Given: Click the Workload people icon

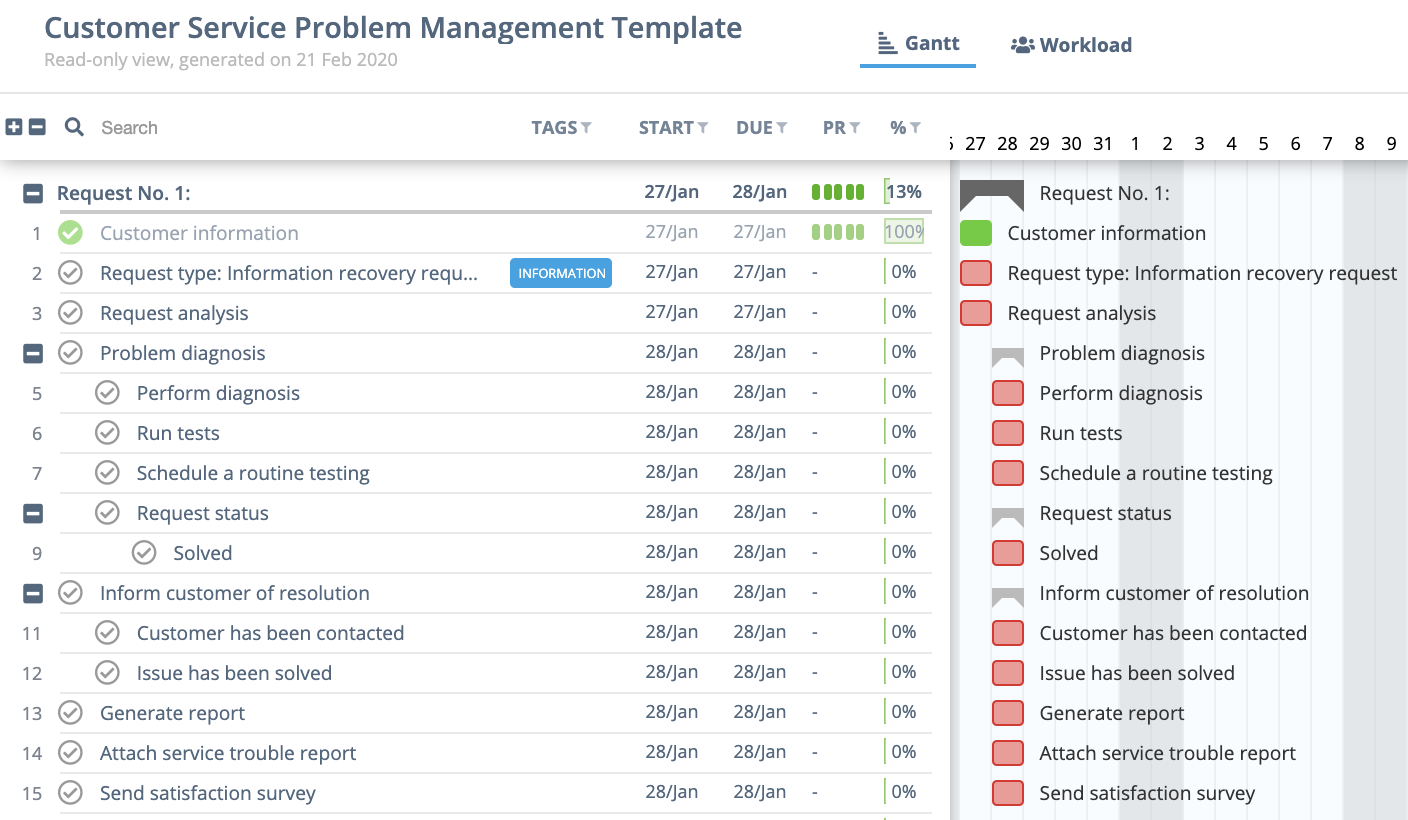Looking at the screenshot, I should point(1023,44).
